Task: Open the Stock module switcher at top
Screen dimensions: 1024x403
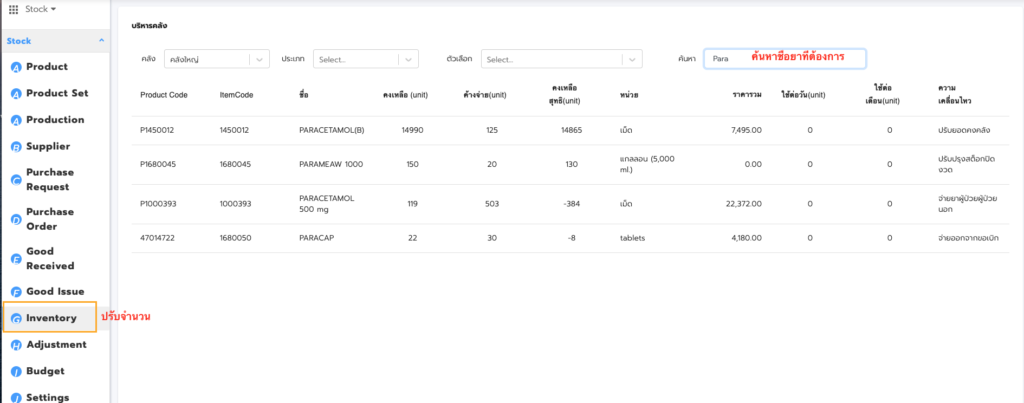Action: tap(40, 9)
